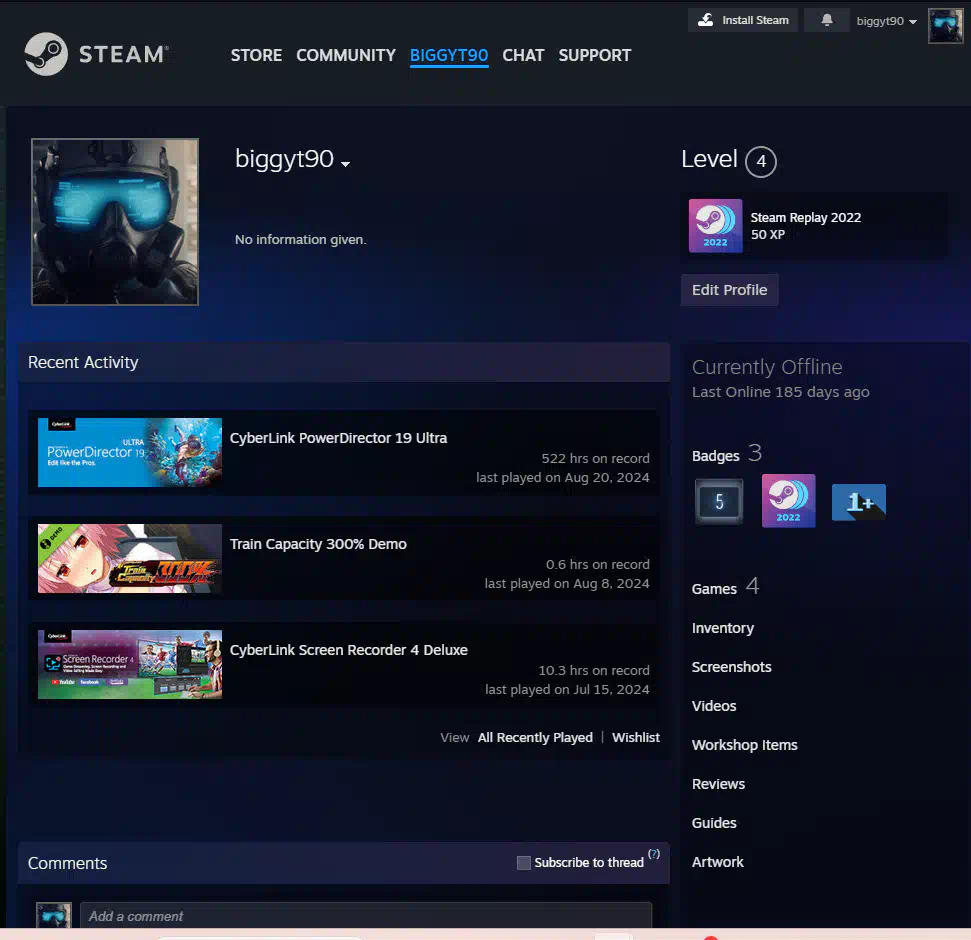
Task: Open Train Capacity 300% Demo title
Action: [x=318, y=544]
